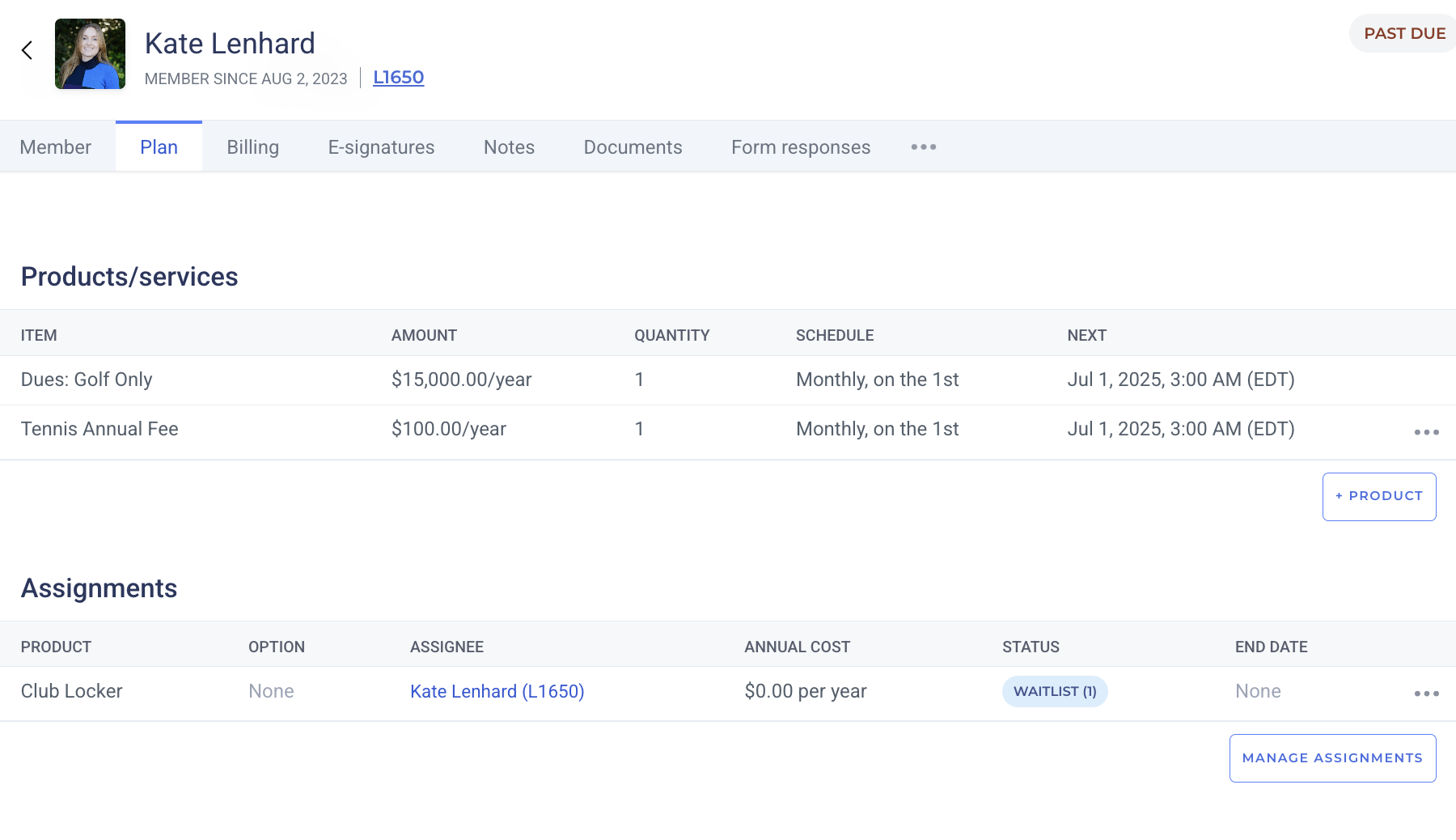The width and height of the screenshot is (1456, 840).
Task: Open the Billing tab
Action: tap(252, 147)
